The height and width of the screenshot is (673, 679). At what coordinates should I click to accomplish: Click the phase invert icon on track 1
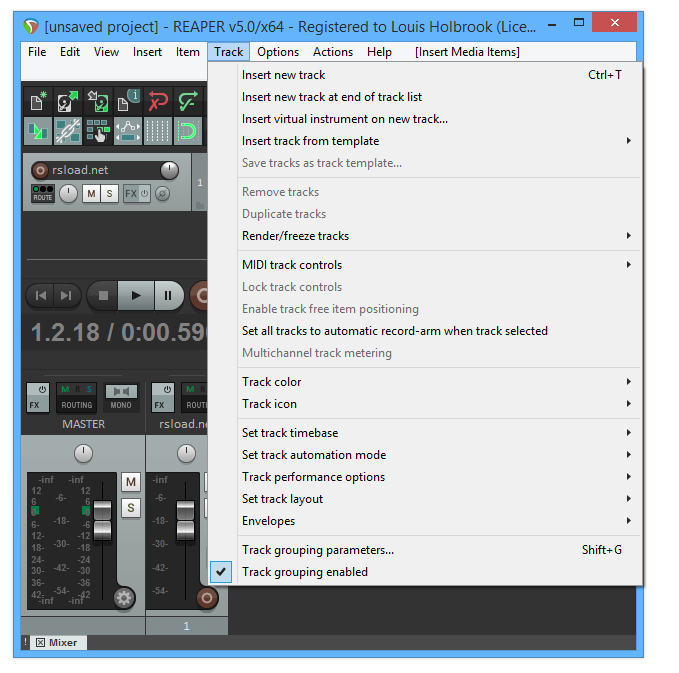point(162,194)
